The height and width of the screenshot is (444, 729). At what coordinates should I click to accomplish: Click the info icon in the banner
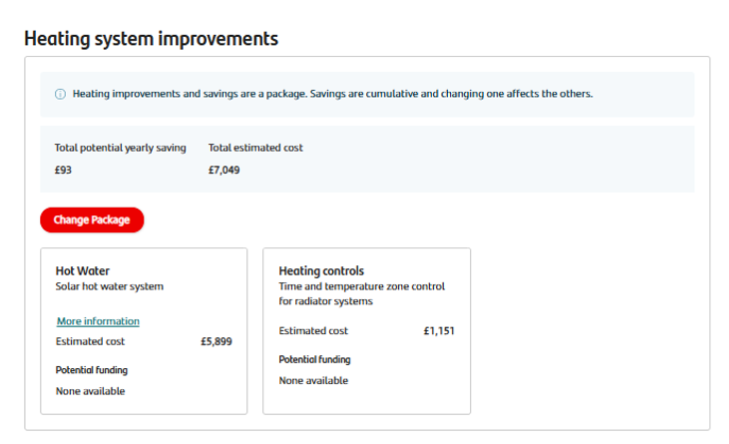[x=60, y=94]
